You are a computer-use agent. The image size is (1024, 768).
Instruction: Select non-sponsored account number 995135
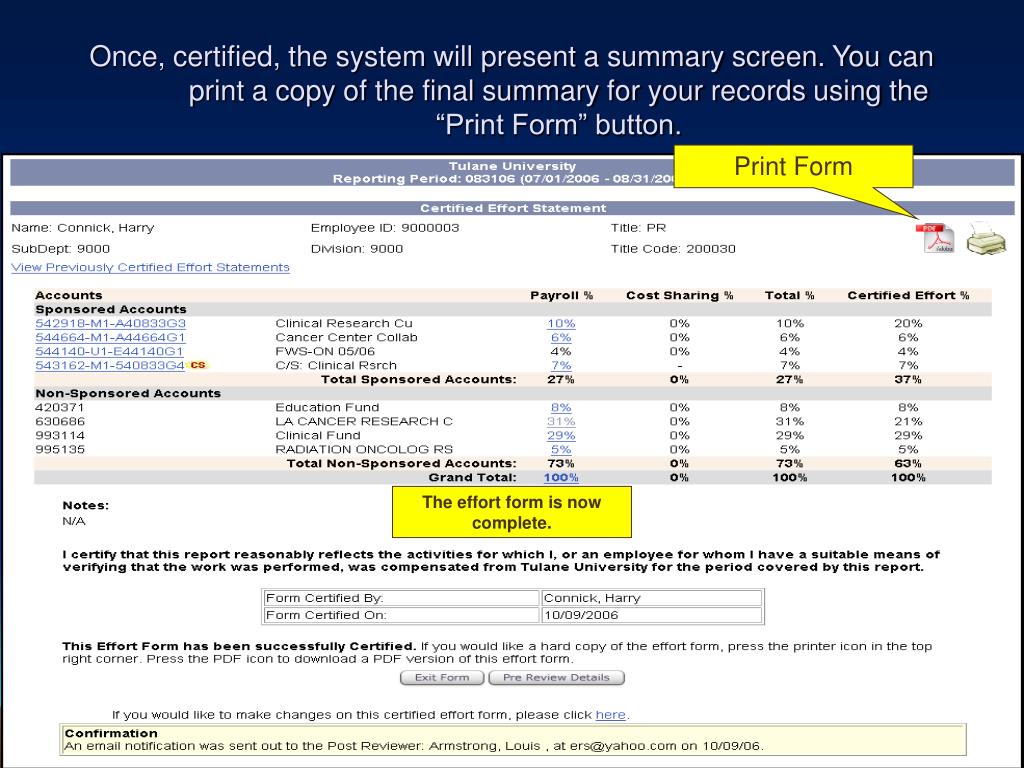tap(60, 449)
